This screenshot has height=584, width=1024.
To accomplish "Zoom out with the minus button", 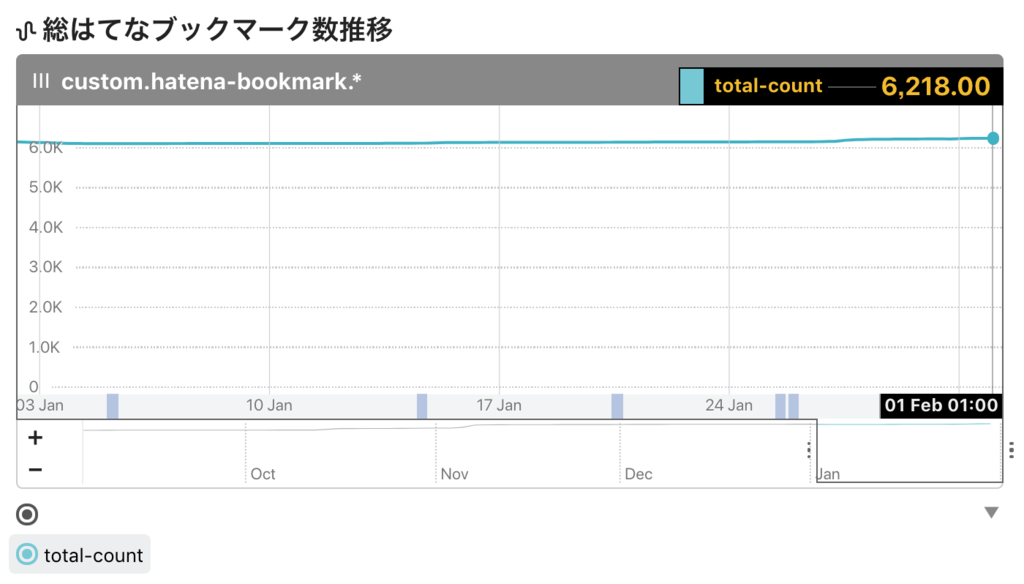I will tap(35, 470).
